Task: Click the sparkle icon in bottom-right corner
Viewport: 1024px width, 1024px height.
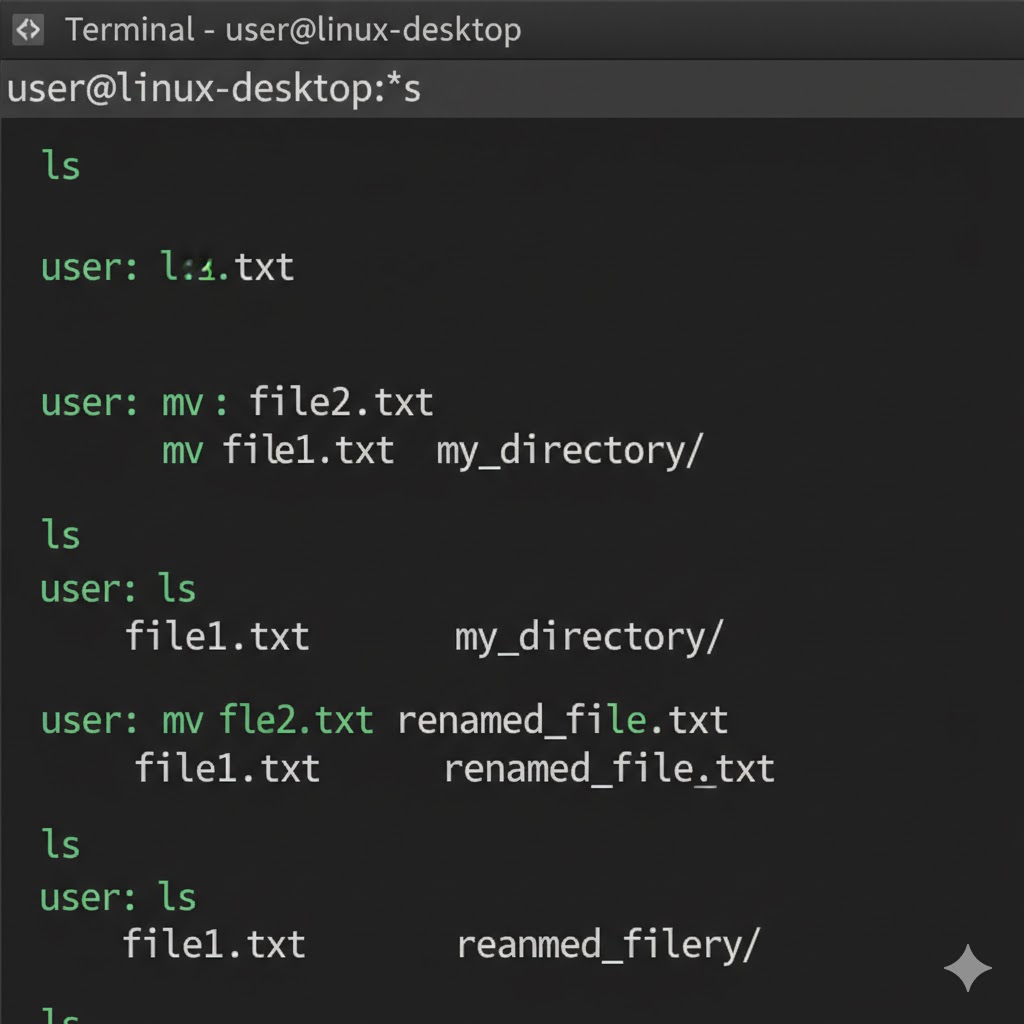Action: (967, 967)
